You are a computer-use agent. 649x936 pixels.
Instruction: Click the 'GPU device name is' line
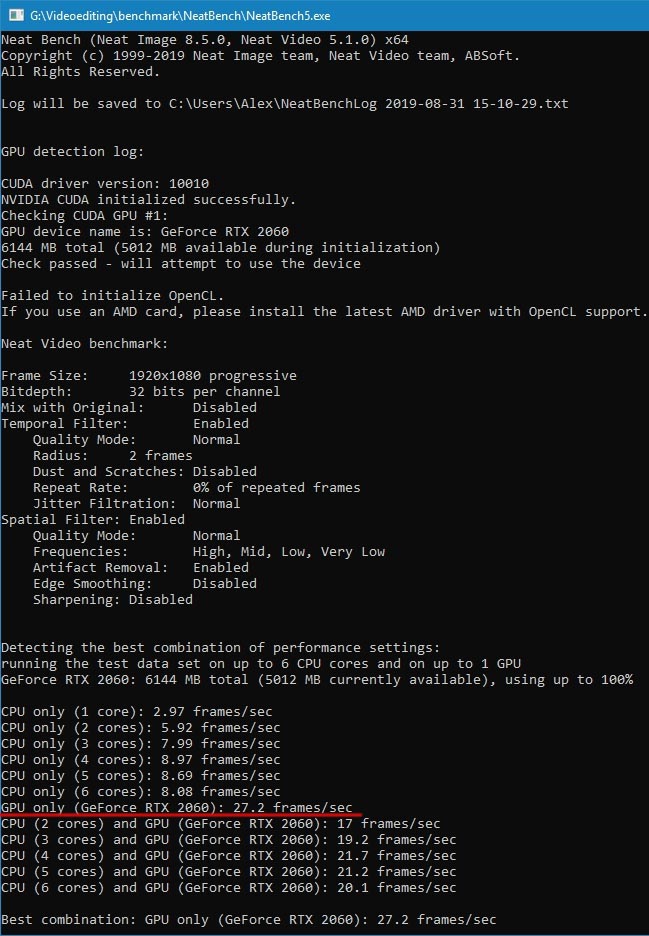(x=145, y=231)
